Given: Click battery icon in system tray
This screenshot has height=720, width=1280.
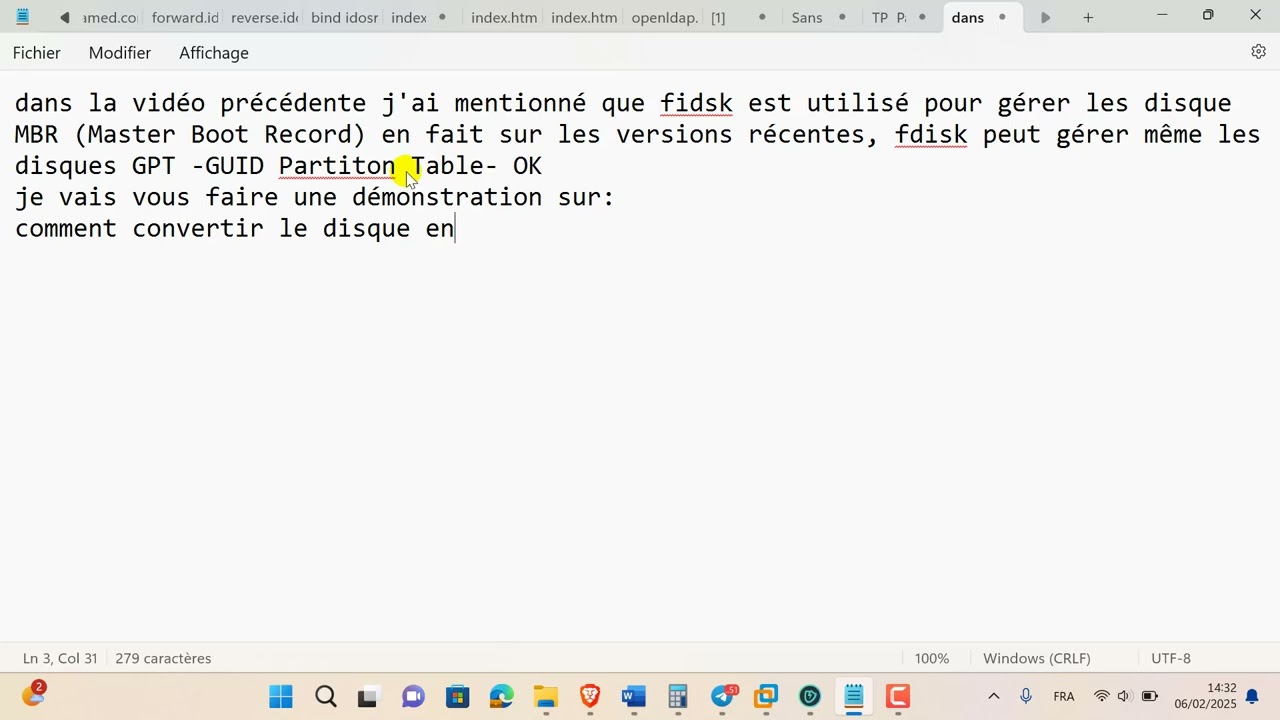Looking at the screenshot, I should (1149, 697).
